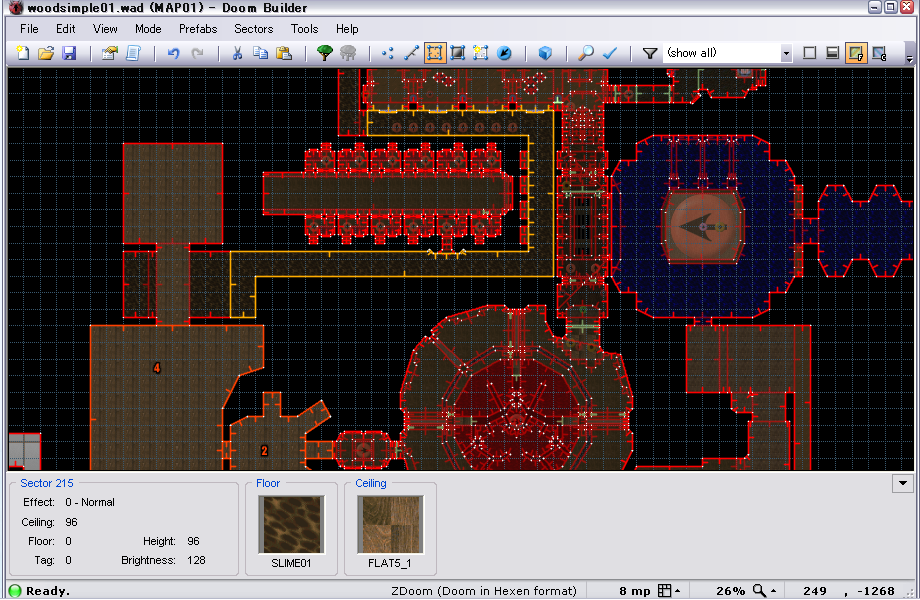Open the Edit menu
Image resolution: width=920 pixels, height=600 pixels.
pos(66,29)
